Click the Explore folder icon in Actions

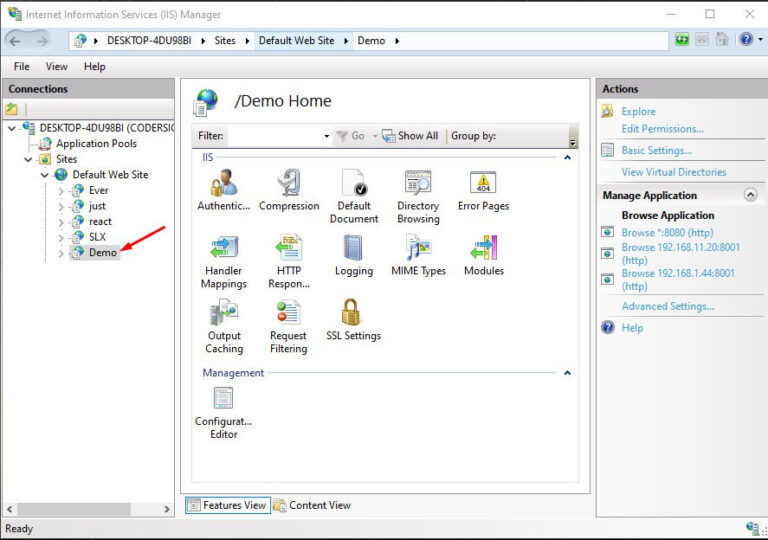pyautogui.click(x=607, y=111)
